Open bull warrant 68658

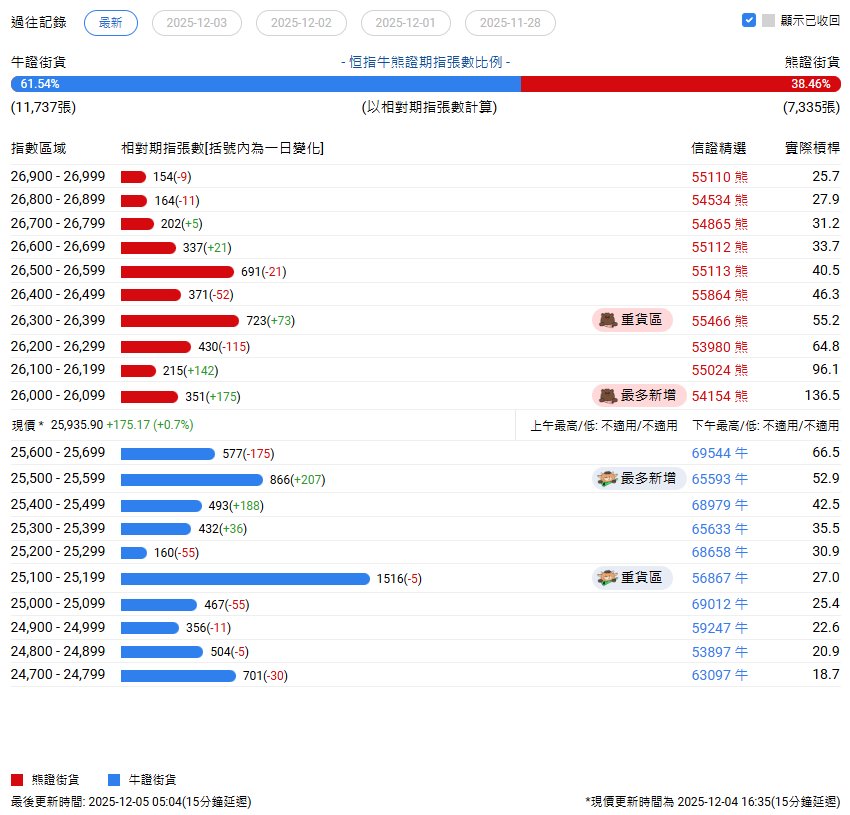719,553
